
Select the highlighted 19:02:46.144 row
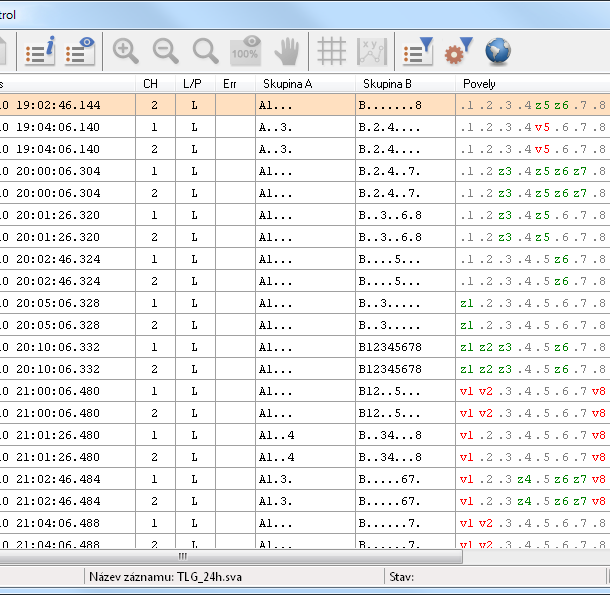coord(305,105)
